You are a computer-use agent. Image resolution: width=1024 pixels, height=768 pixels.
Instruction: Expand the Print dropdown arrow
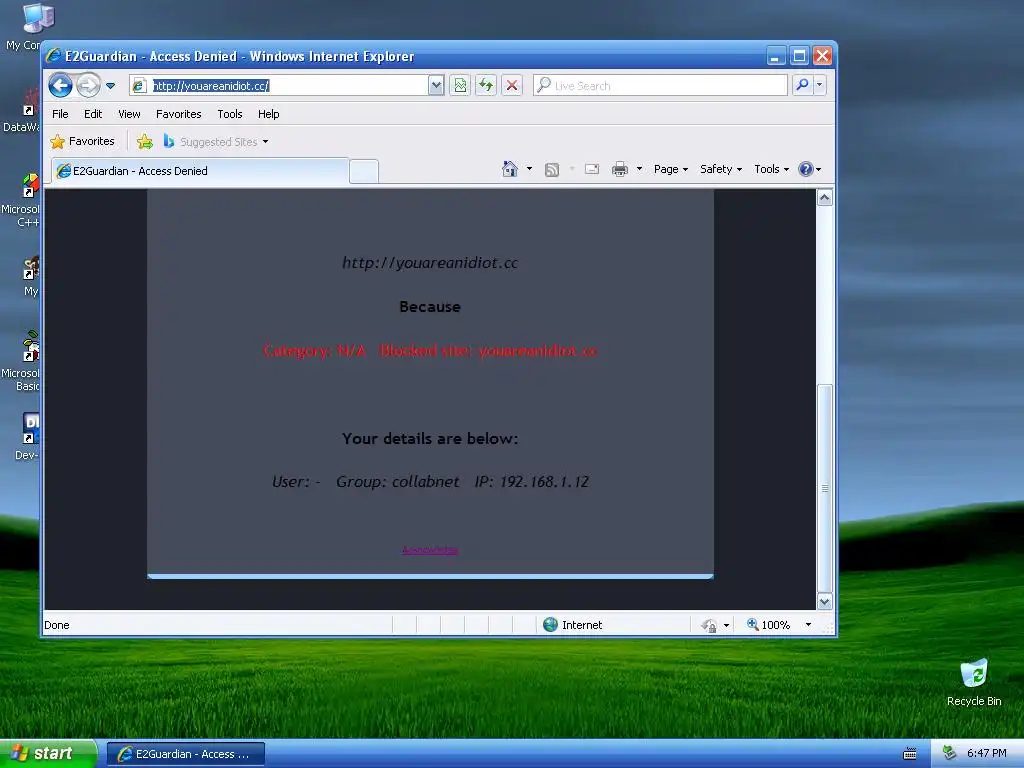pyautogui.click(x=639, y=169)
